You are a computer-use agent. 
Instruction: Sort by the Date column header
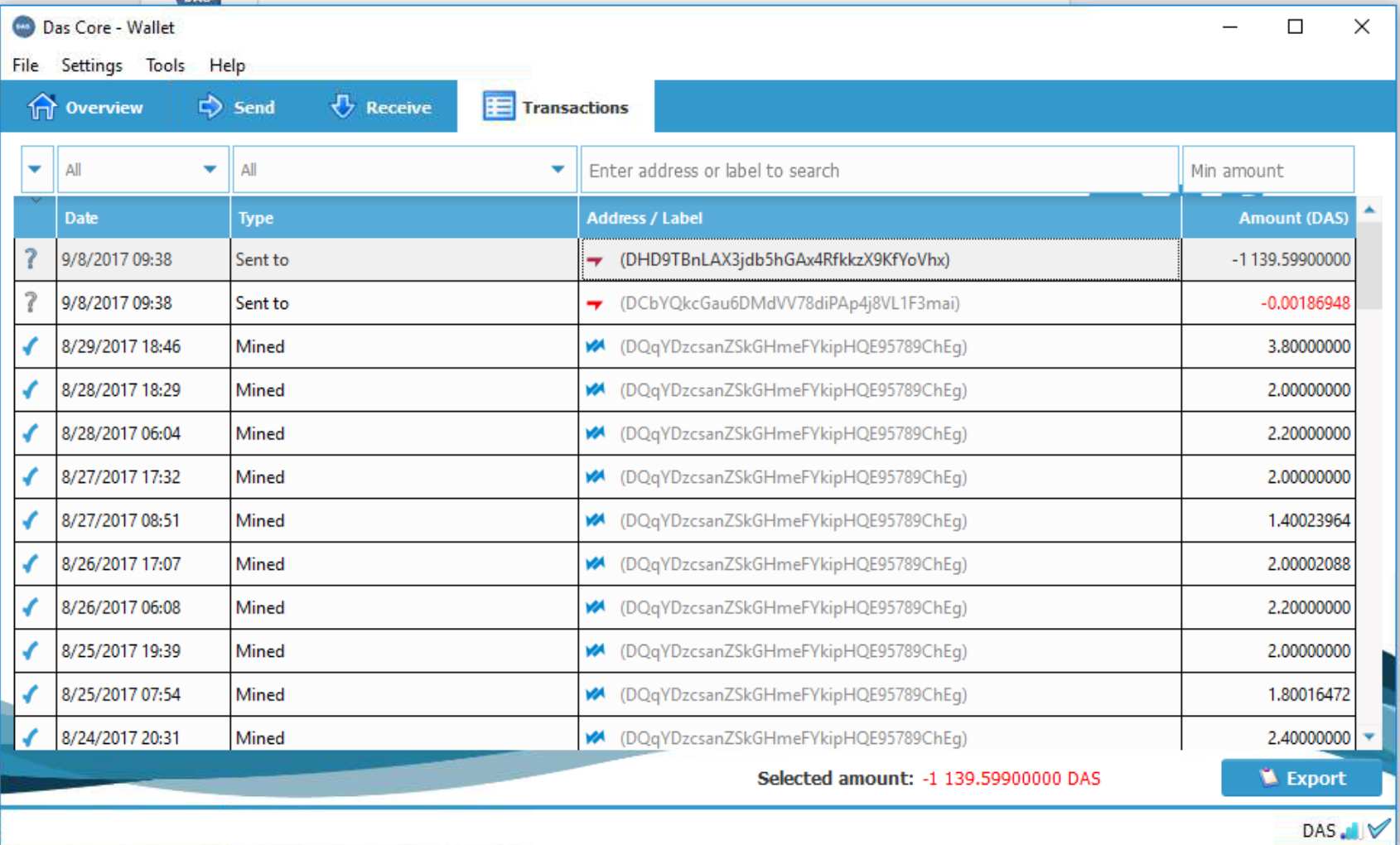142,218
